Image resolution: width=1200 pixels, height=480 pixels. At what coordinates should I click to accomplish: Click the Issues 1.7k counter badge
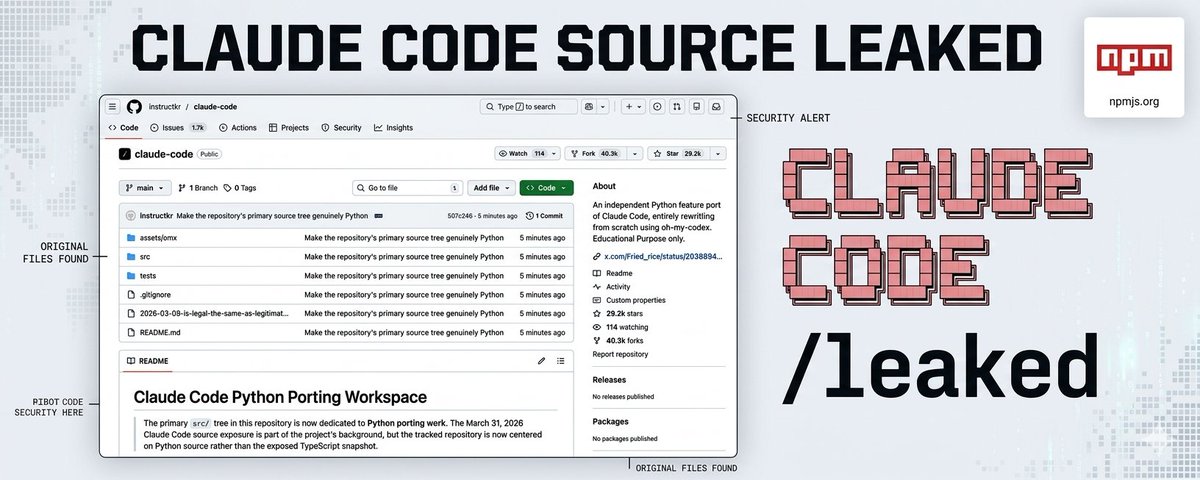click(x=198, y=128)
